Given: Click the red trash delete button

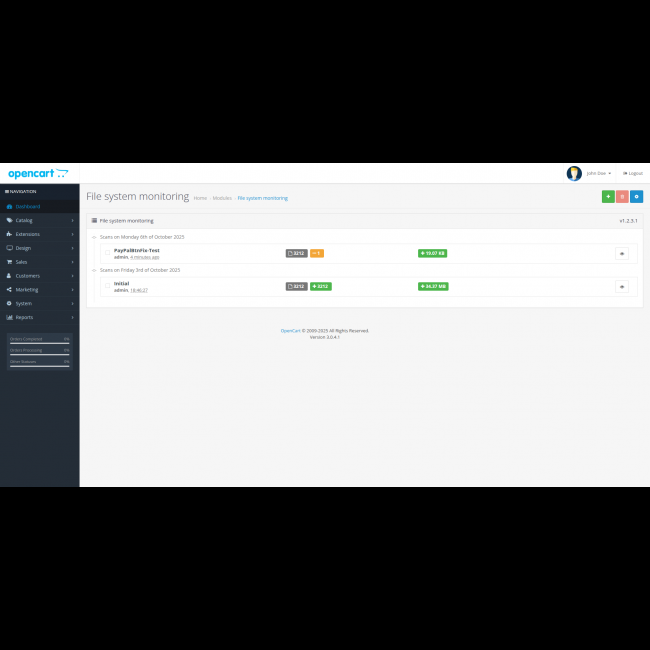Looking at the screenshot, I should (x=622, y=197).
